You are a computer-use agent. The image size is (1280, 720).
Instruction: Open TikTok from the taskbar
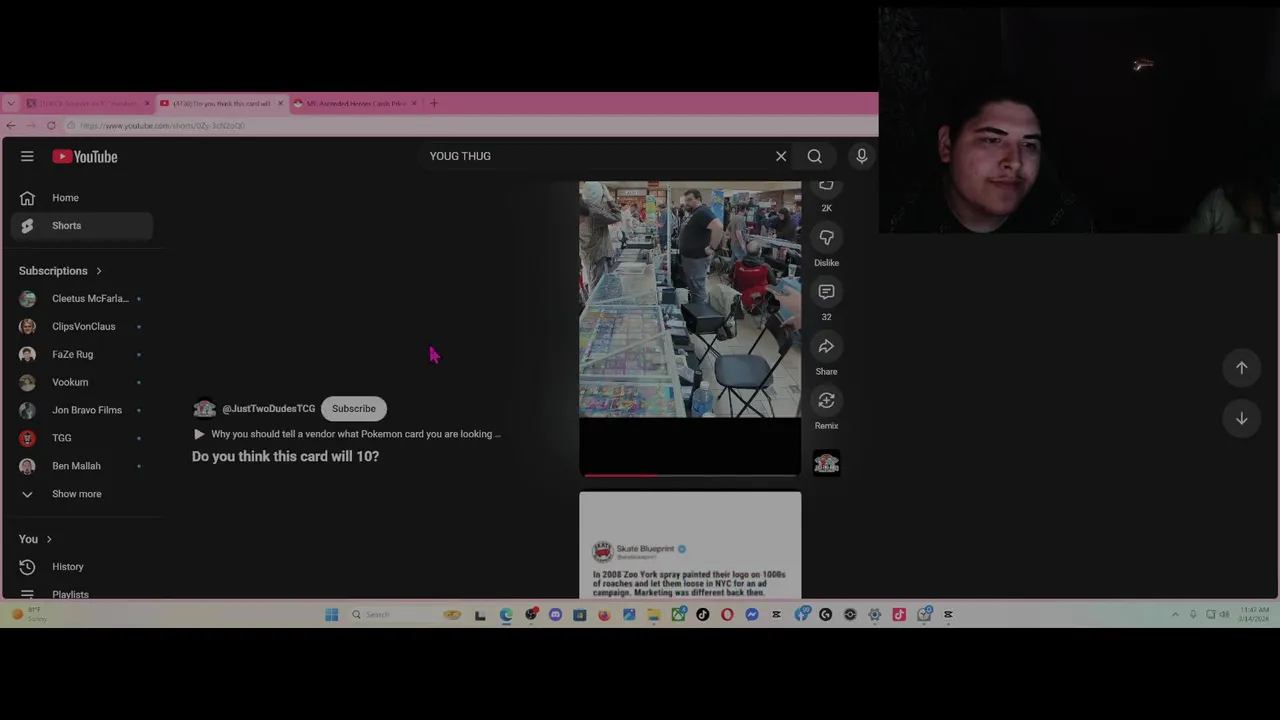point(703,615)
